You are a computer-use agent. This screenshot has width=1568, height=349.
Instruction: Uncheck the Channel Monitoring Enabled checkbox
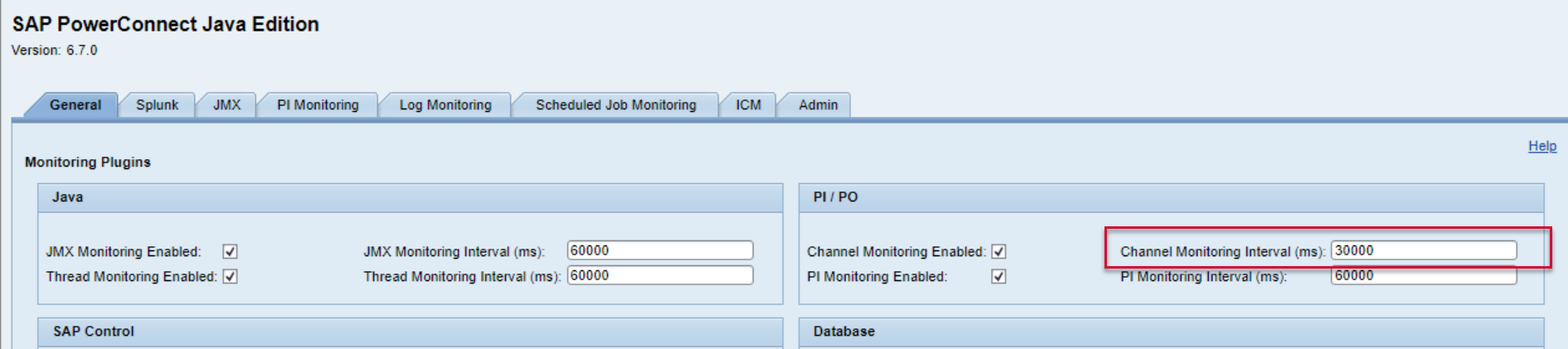[998, 251]
